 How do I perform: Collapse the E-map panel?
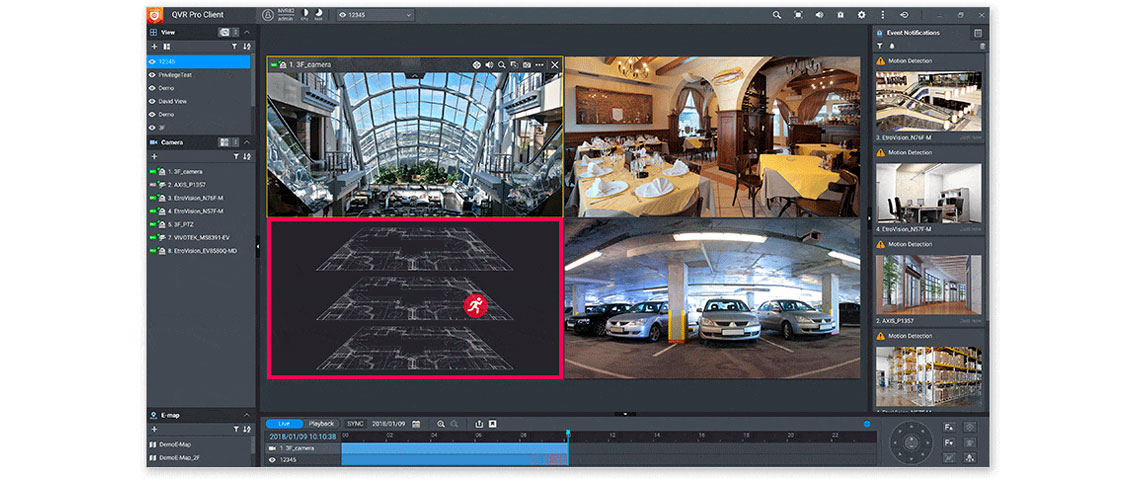[x=247, y=415]
